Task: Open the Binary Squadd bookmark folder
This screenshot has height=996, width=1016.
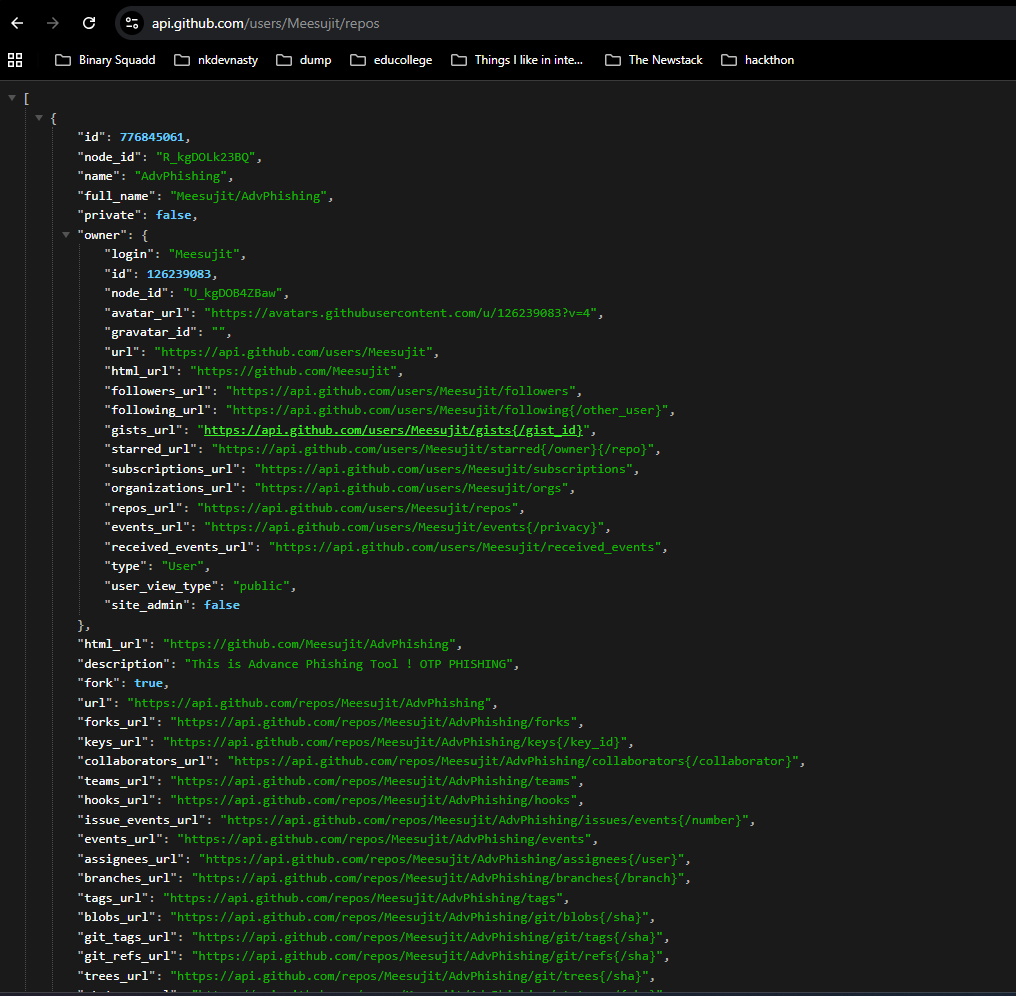Action: tap(105, 60)
